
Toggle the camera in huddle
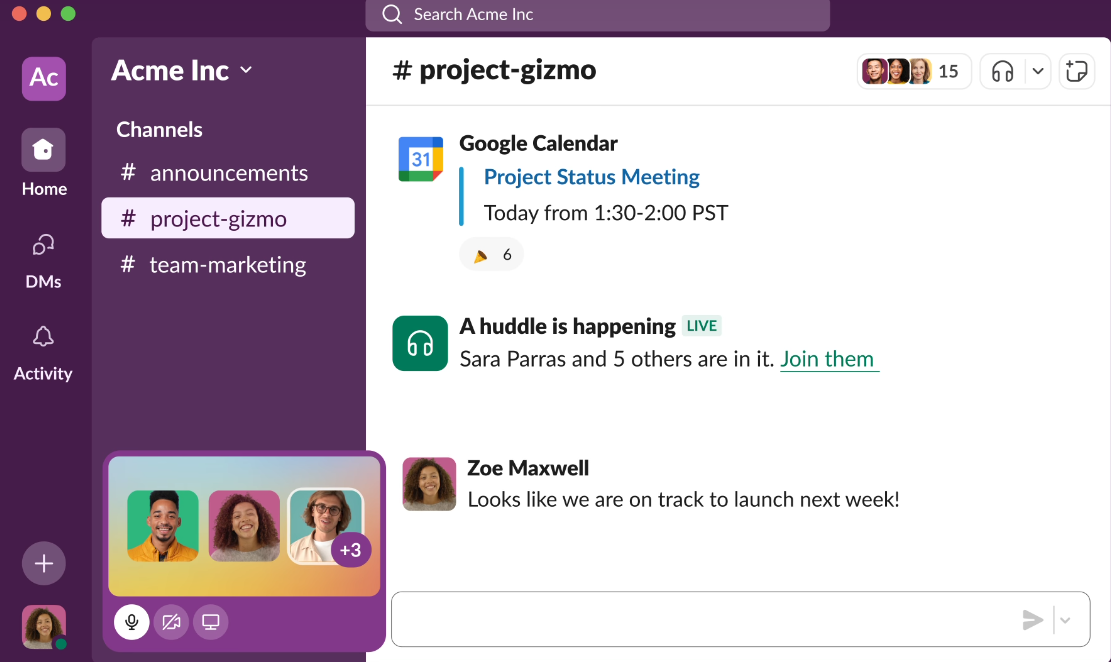(x=171, y=622)
